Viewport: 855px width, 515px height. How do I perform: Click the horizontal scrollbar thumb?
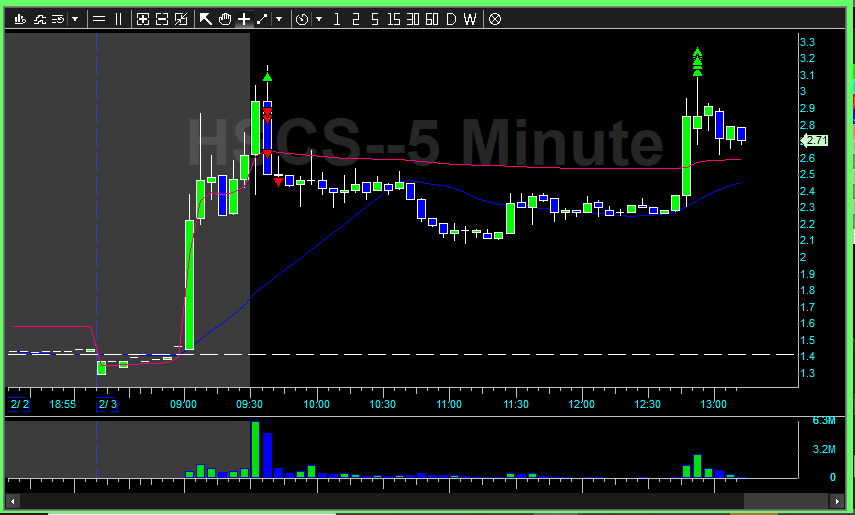(786, 500)
